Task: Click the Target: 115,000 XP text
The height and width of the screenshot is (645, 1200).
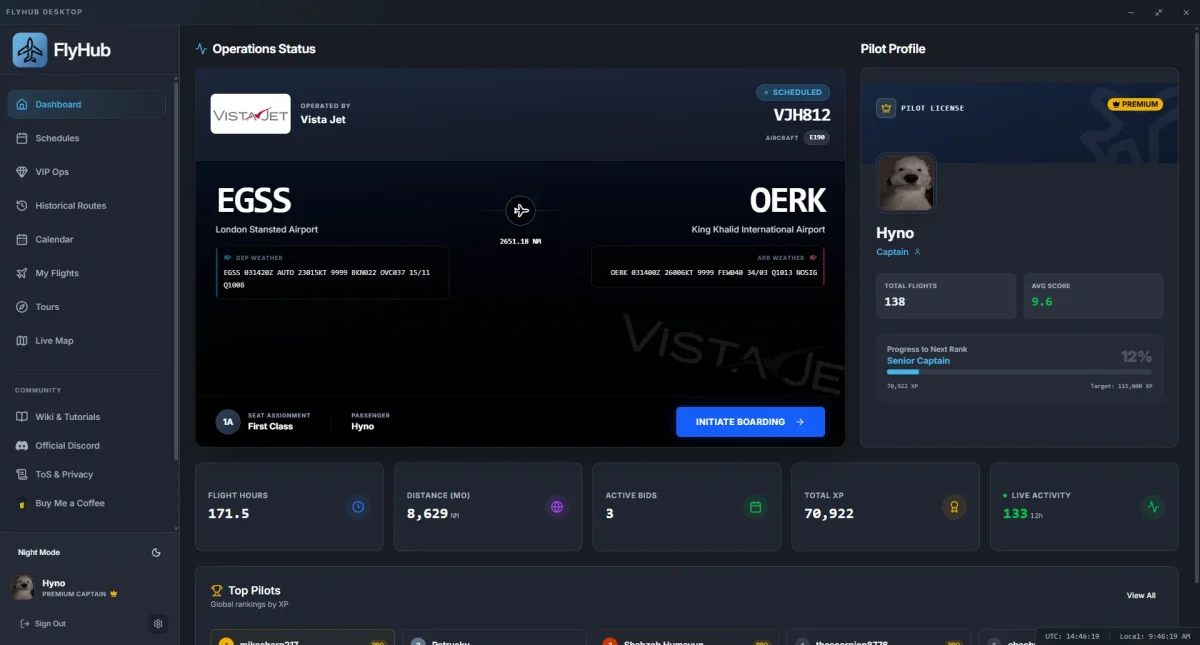Action: (1121, 386)
